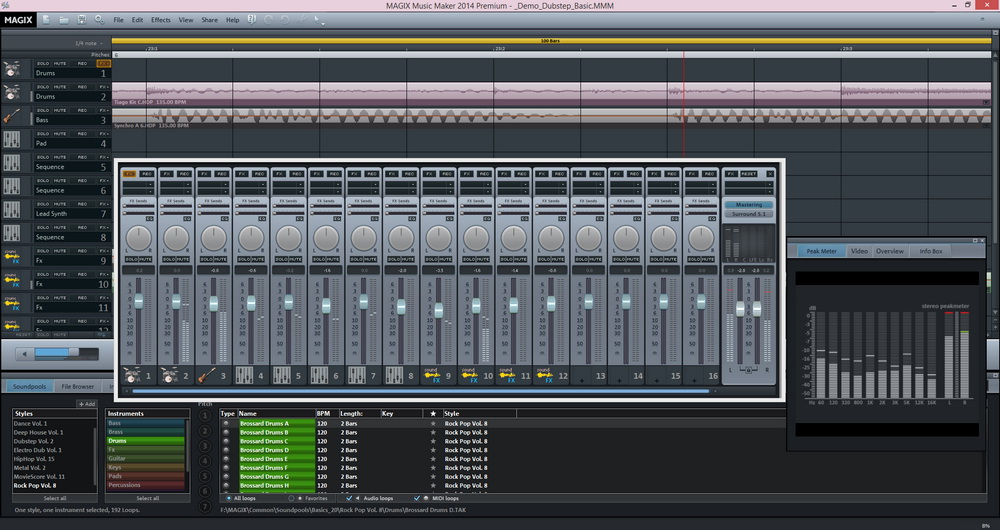1000x530 pixels.
Task: Click the pan knob on mixer channel 6
Action: pos(327,238)
